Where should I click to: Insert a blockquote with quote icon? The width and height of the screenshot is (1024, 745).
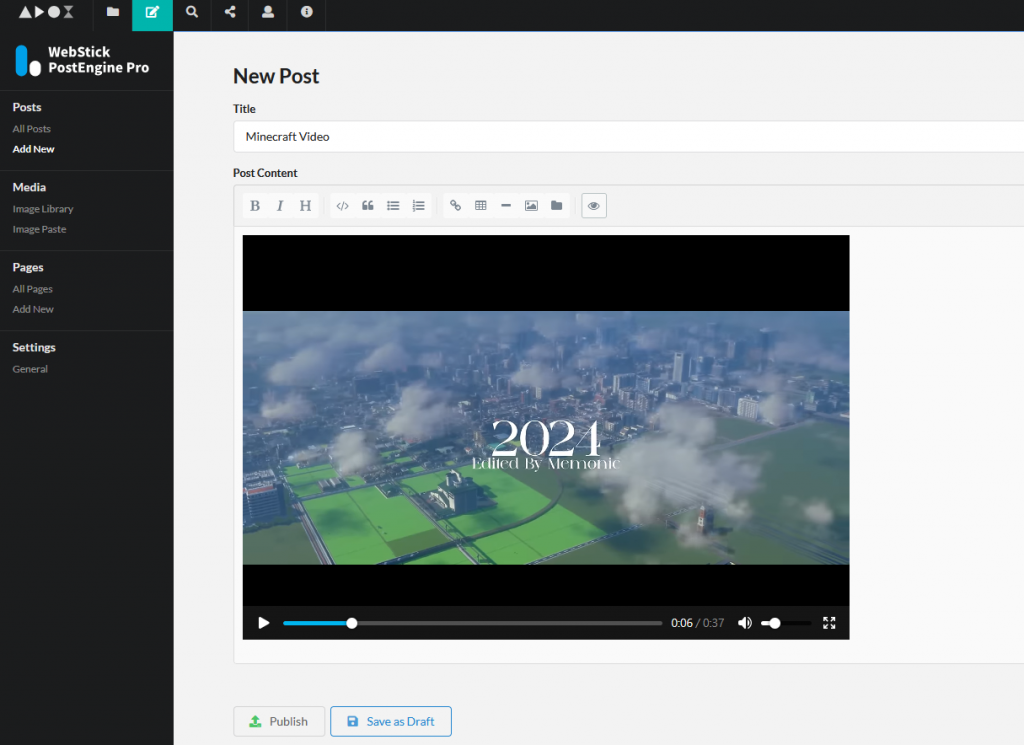[x=368, y=206]
